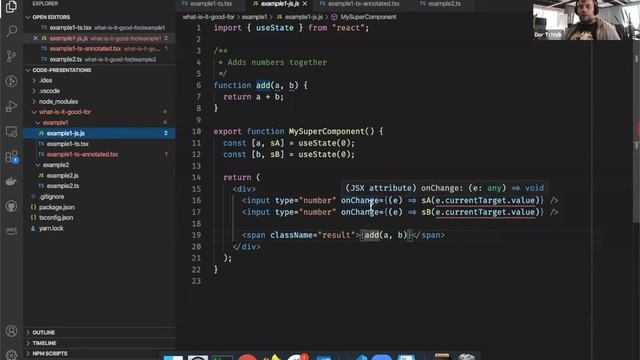
Task: Open the Source Control view
Action: pyautogui.click(x=11, y=56)
